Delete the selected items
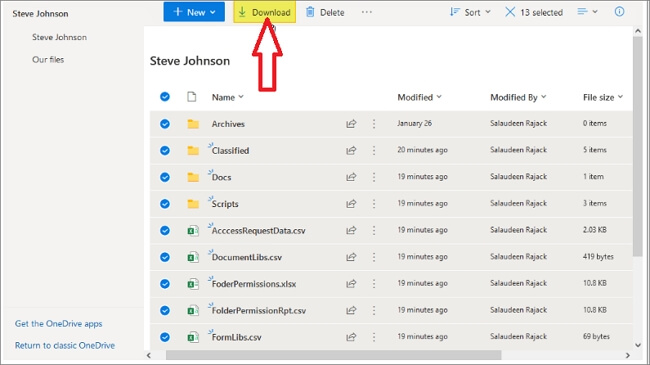 (325, 12)
